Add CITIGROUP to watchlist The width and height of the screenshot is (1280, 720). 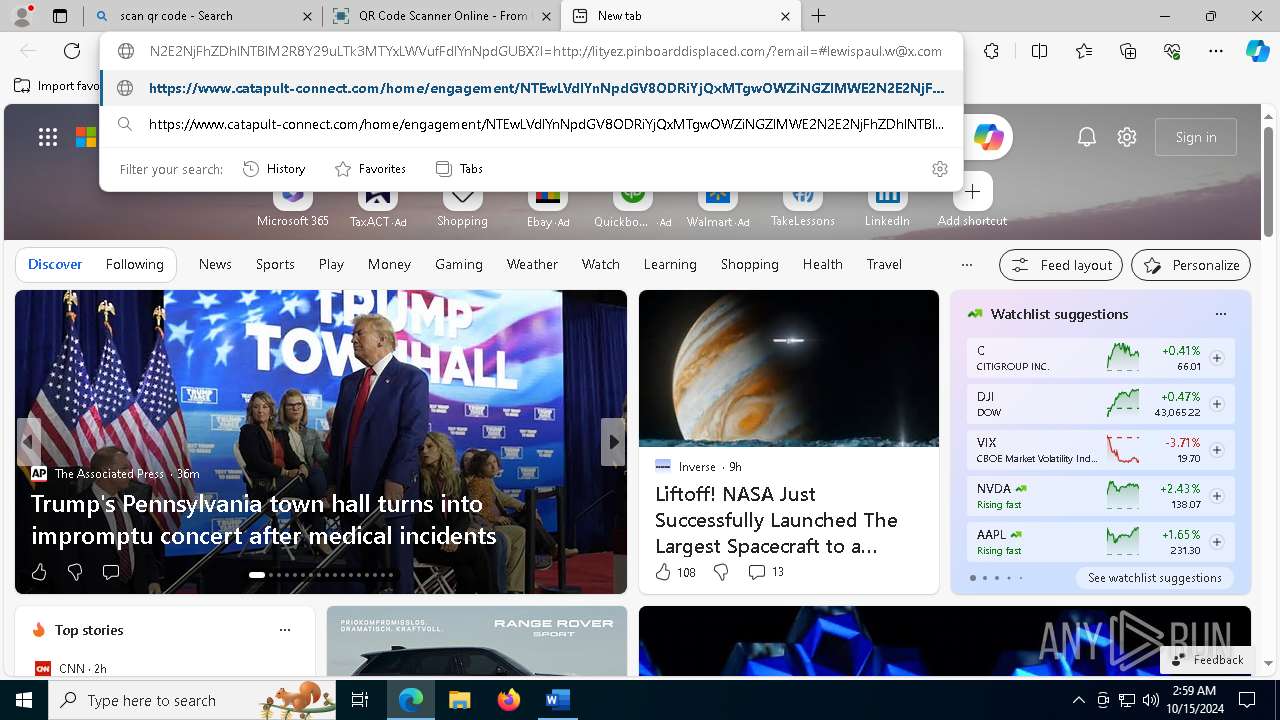pos(1217,358)
